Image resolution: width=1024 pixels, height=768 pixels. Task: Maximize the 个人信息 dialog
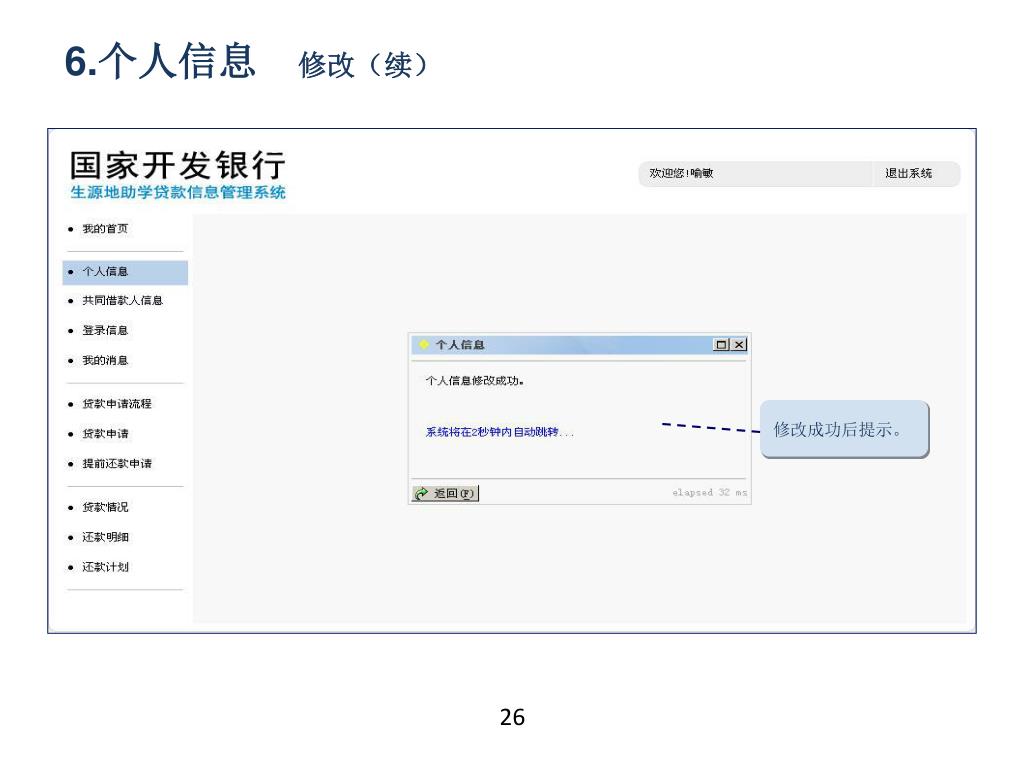[x=721, y=345]
